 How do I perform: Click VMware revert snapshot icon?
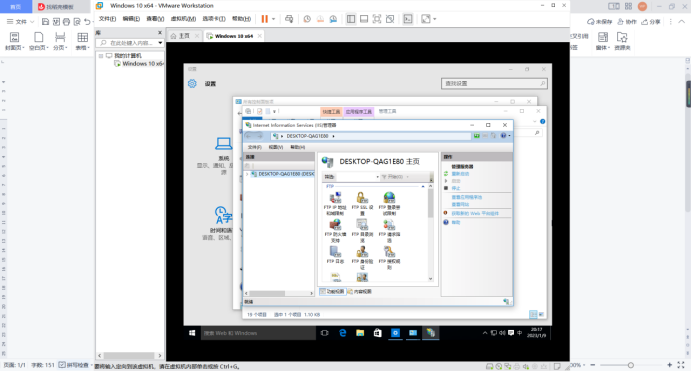(320, 19)
